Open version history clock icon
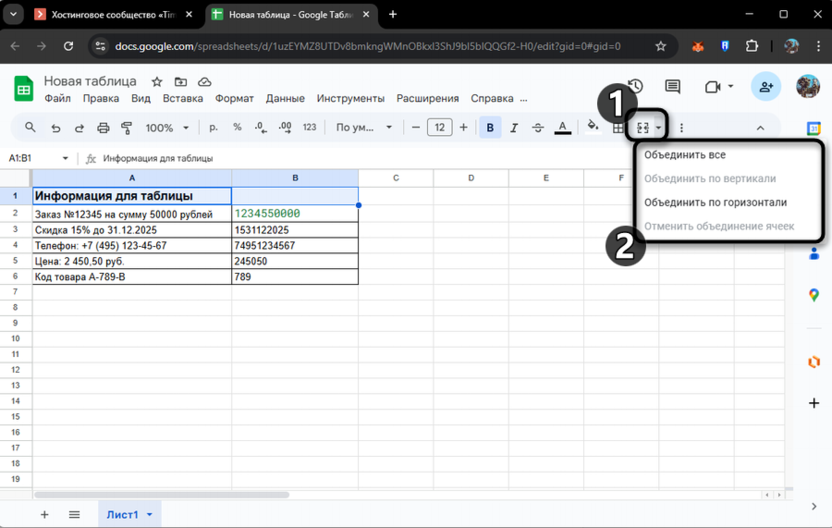The width and height of the screenshot is (832, 528). [634, 87]
